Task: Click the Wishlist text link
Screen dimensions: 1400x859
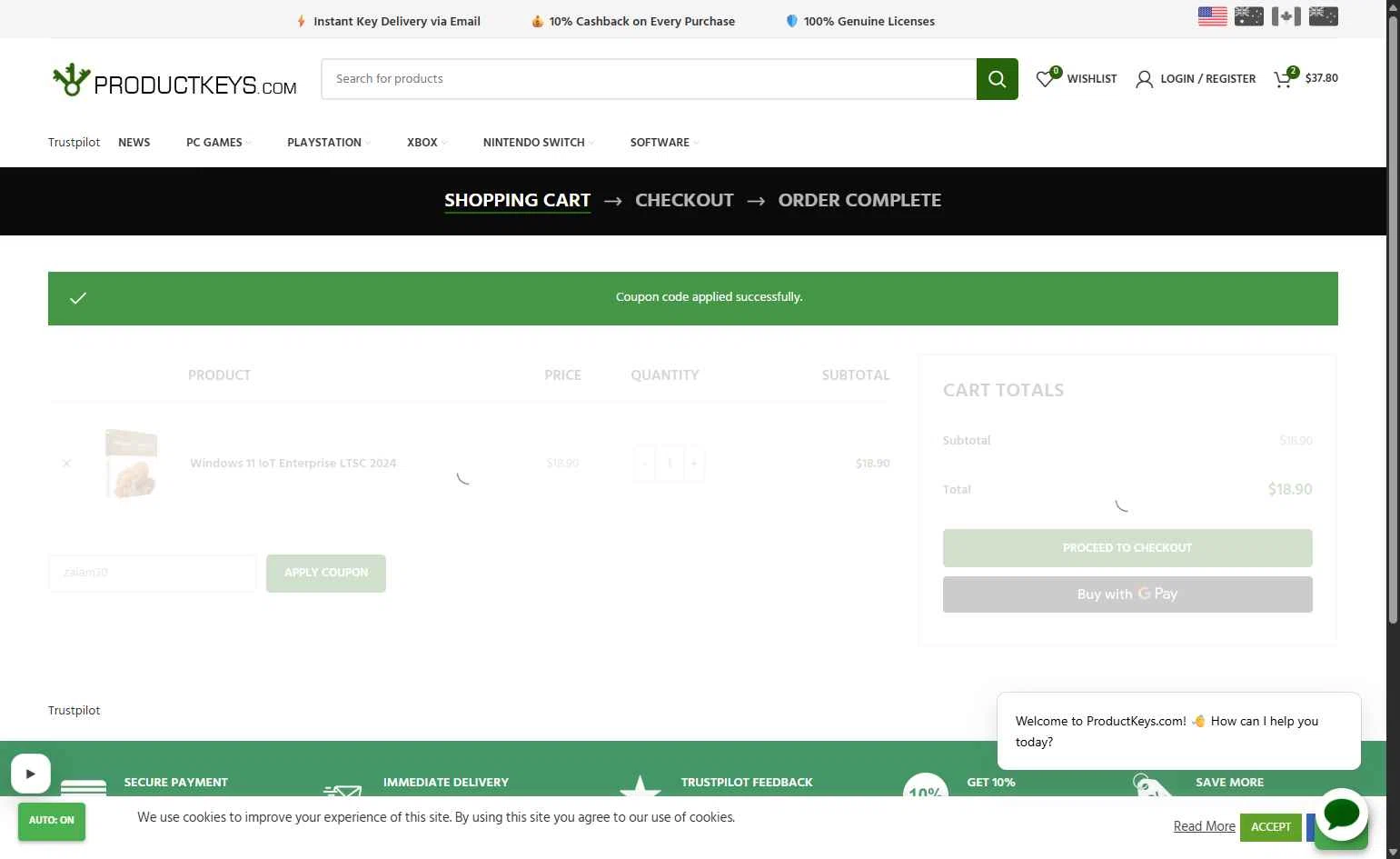Action: click(1091, 79)
